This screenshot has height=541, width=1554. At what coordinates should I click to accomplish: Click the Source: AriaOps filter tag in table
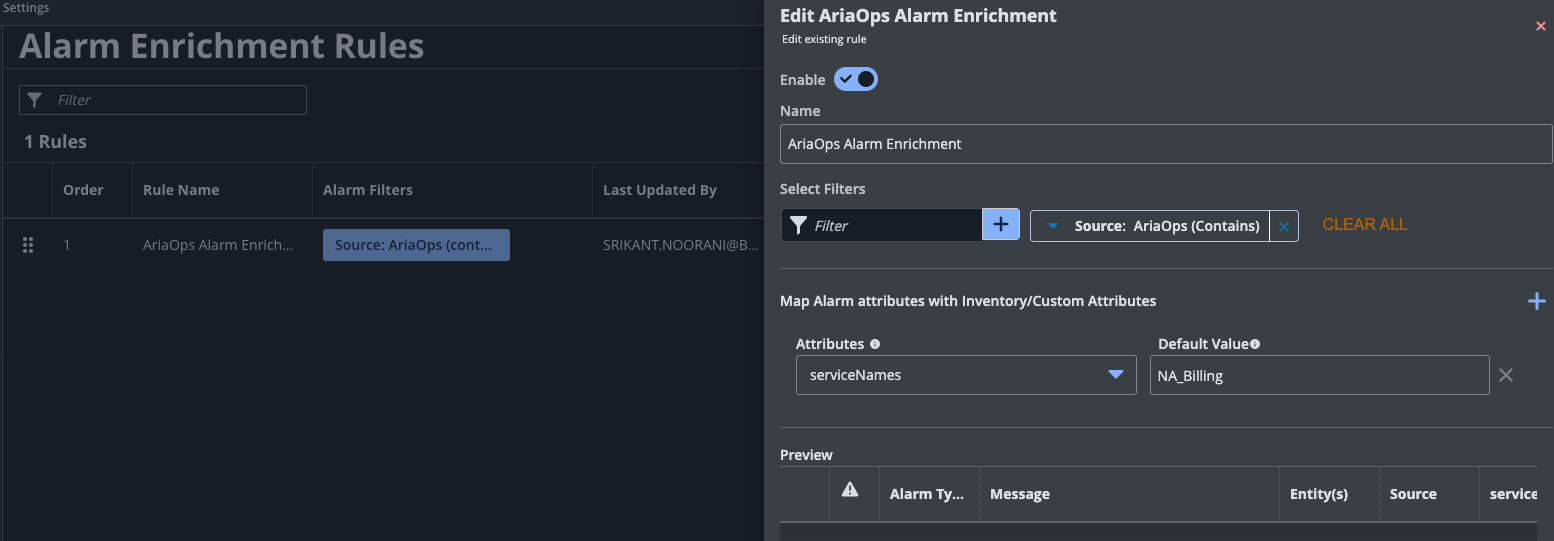pyautogui.click(x=416, y=245)
